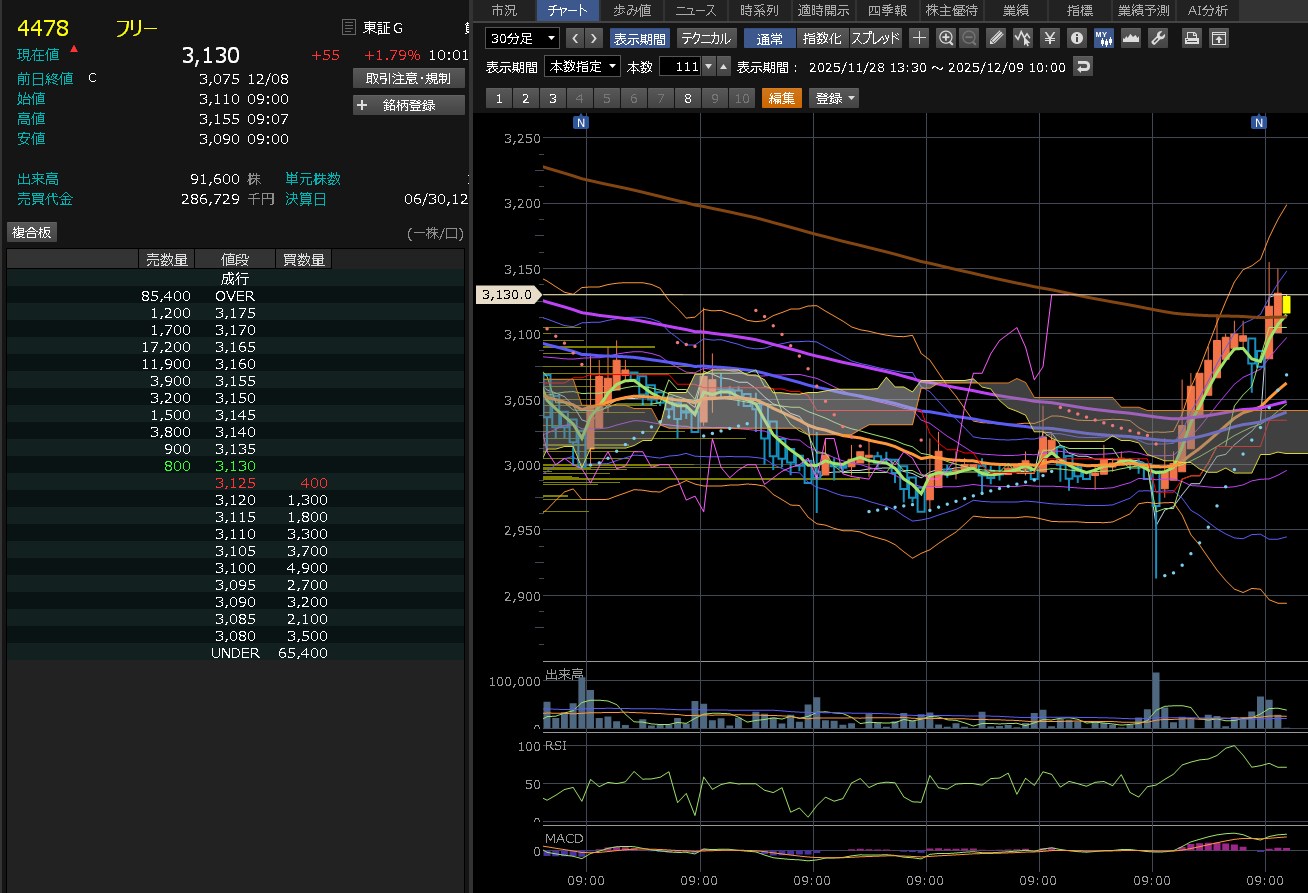
Task: Open the 四季報 tab
Action: click(x=887, y=10)
